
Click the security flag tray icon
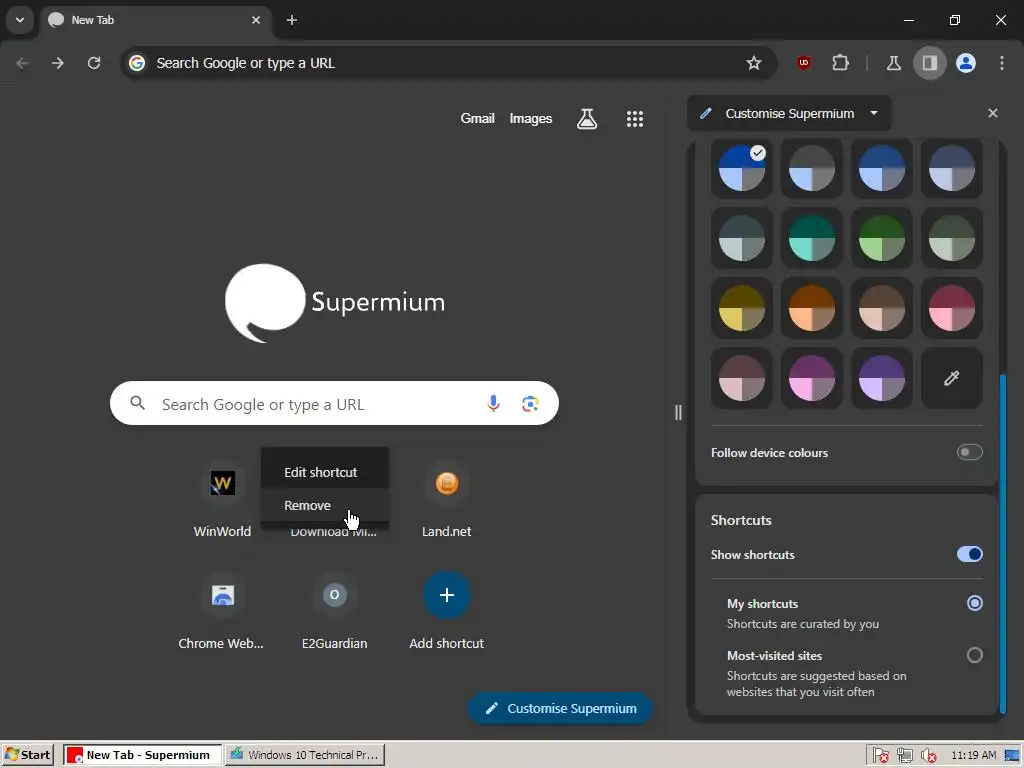point(880,755)
